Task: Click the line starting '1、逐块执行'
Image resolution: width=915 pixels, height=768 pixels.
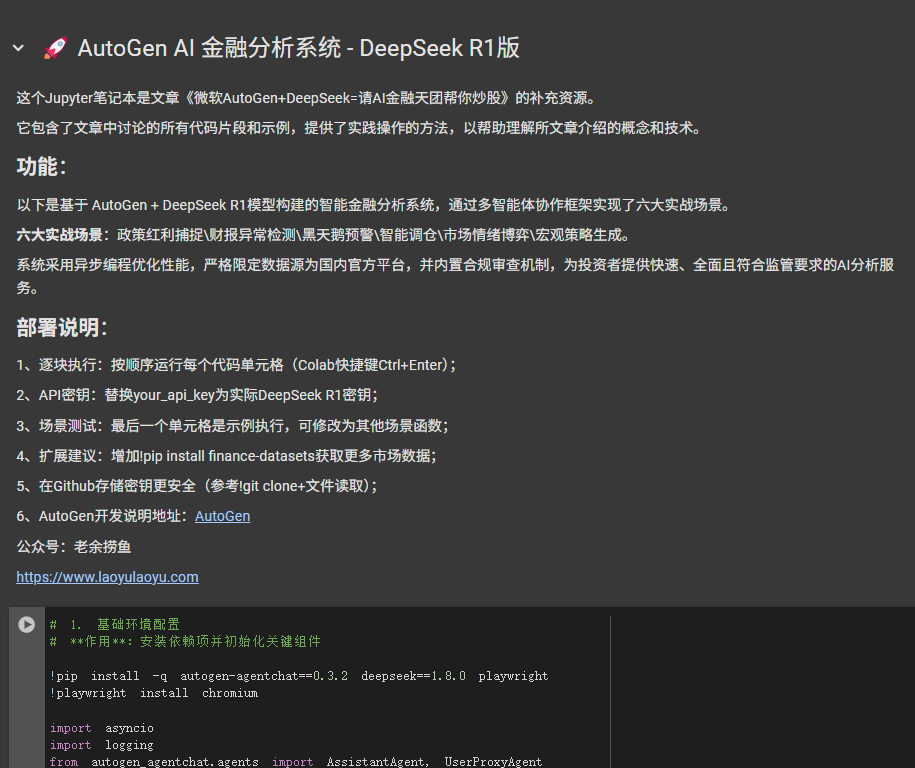Action: tap(236, 365)
